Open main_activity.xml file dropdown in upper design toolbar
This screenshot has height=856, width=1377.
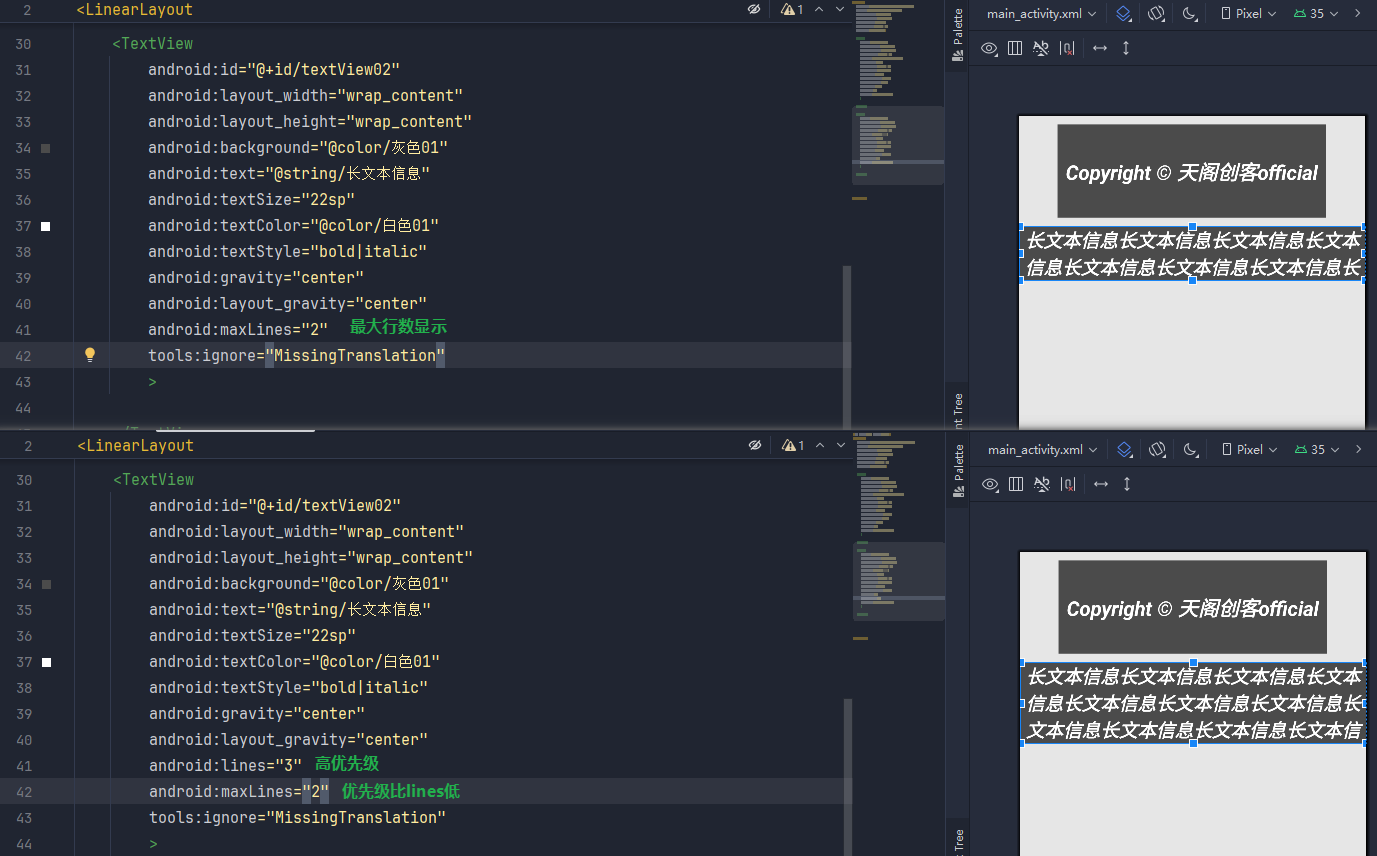click(1041, 14)
